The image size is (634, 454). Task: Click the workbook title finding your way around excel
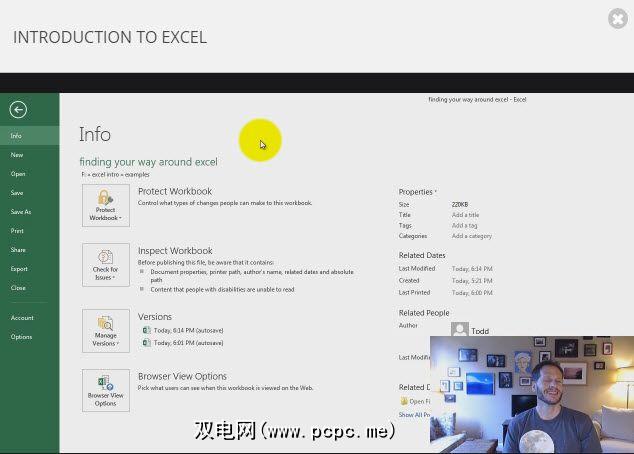coord(148,162)
